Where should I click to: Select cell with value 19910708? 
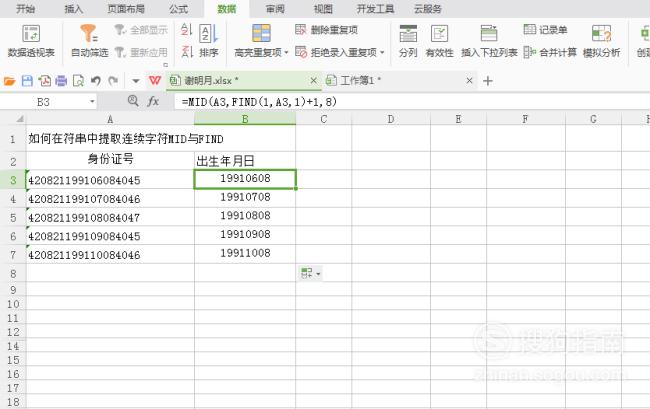pos(245,197)
